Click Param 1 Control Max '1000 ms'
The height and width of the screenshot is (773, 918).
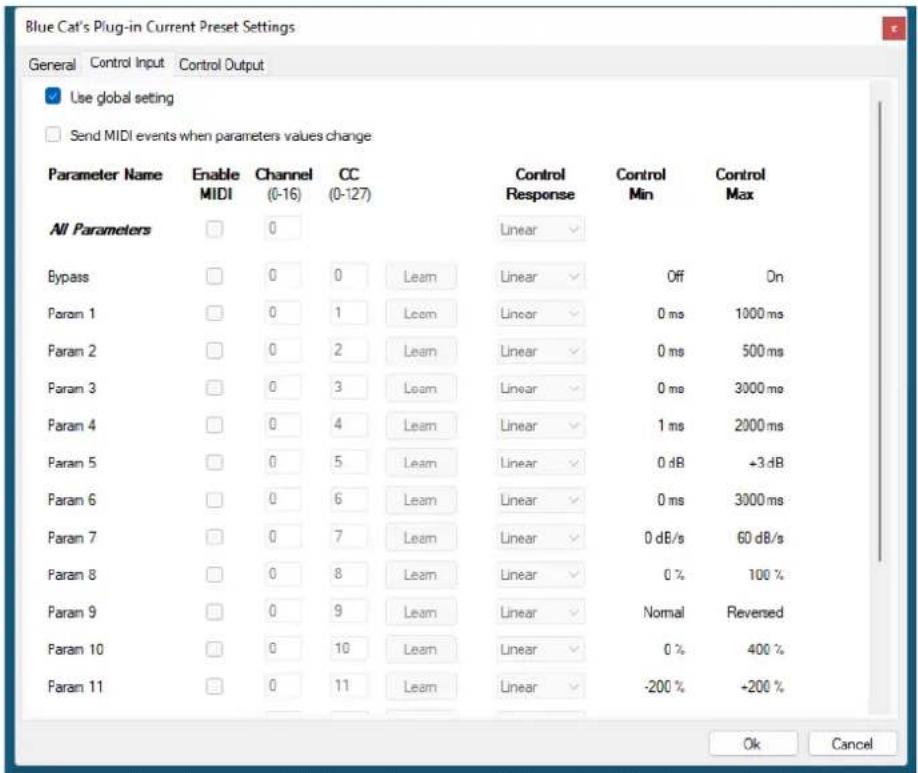tap(759, 314)
